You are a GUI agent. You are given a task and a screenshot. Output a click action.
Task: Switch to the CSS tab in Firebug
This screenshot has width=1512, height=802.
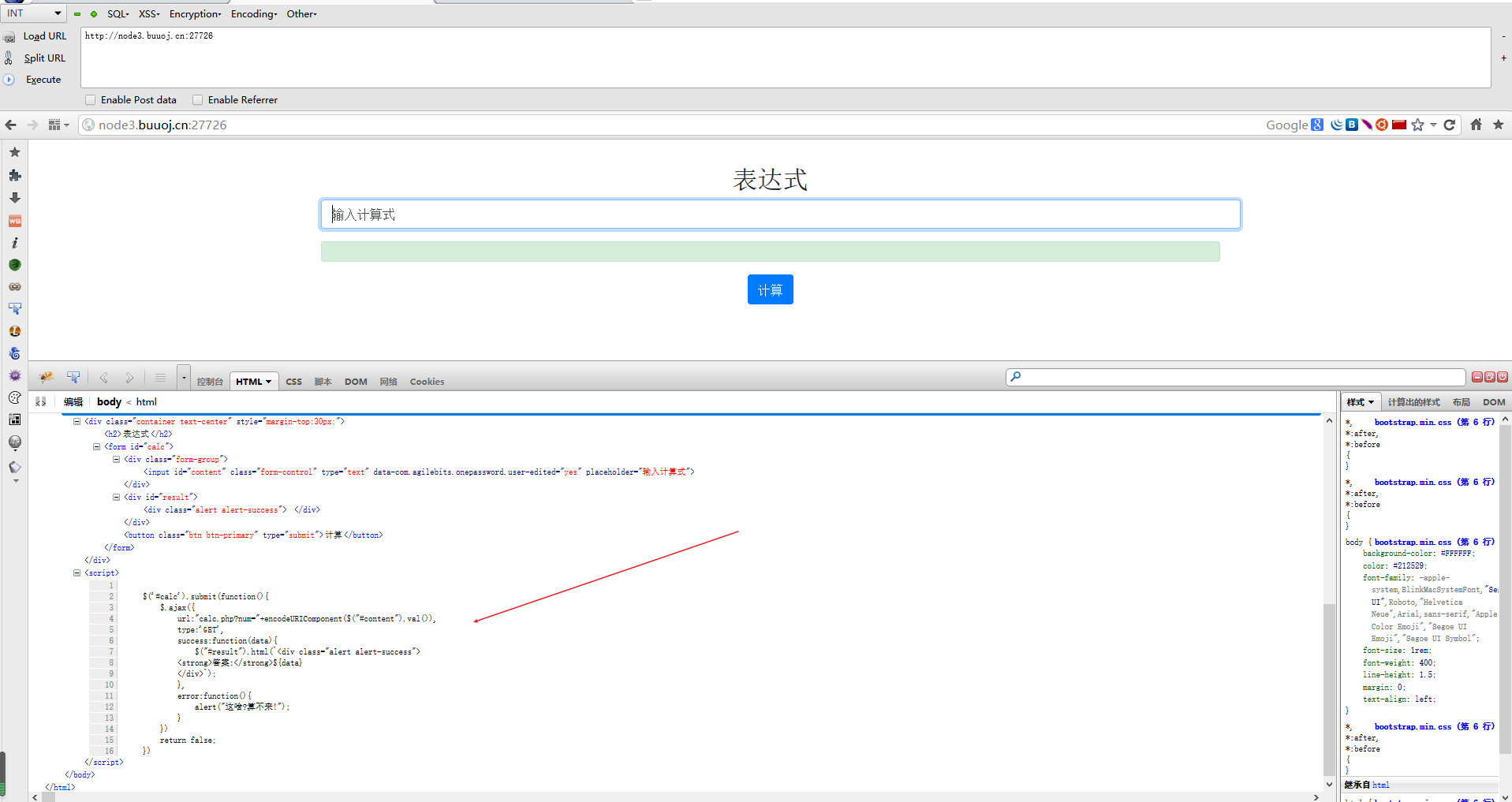pos(293,381)
